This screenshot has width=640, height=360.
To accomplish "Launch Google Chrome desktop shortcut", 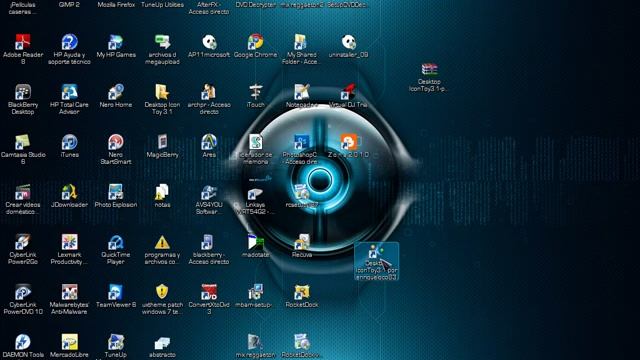I will point(256,42).
